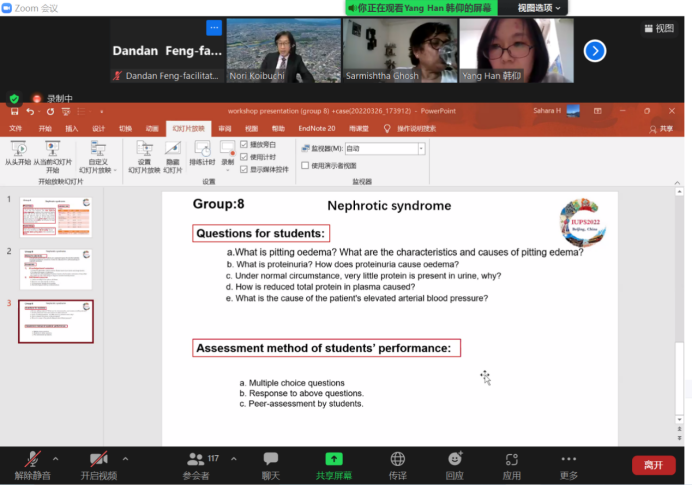The height and width of the screenshot is (486, 693).
Task: Switch to the EndNote 20 ribbon tab
Action: click(x=316, y=128)
